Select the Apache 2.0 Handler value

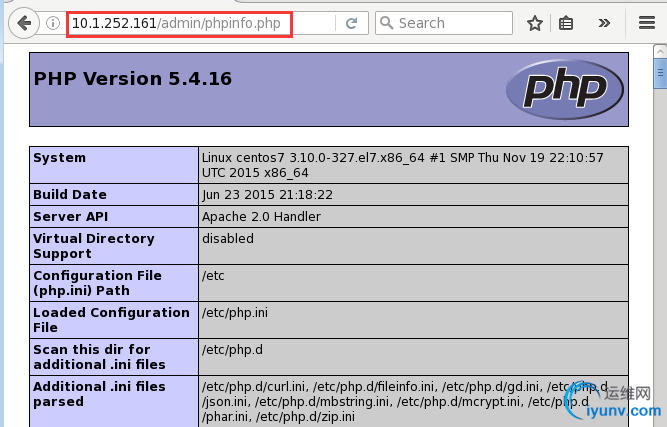[x=261, y=217]
